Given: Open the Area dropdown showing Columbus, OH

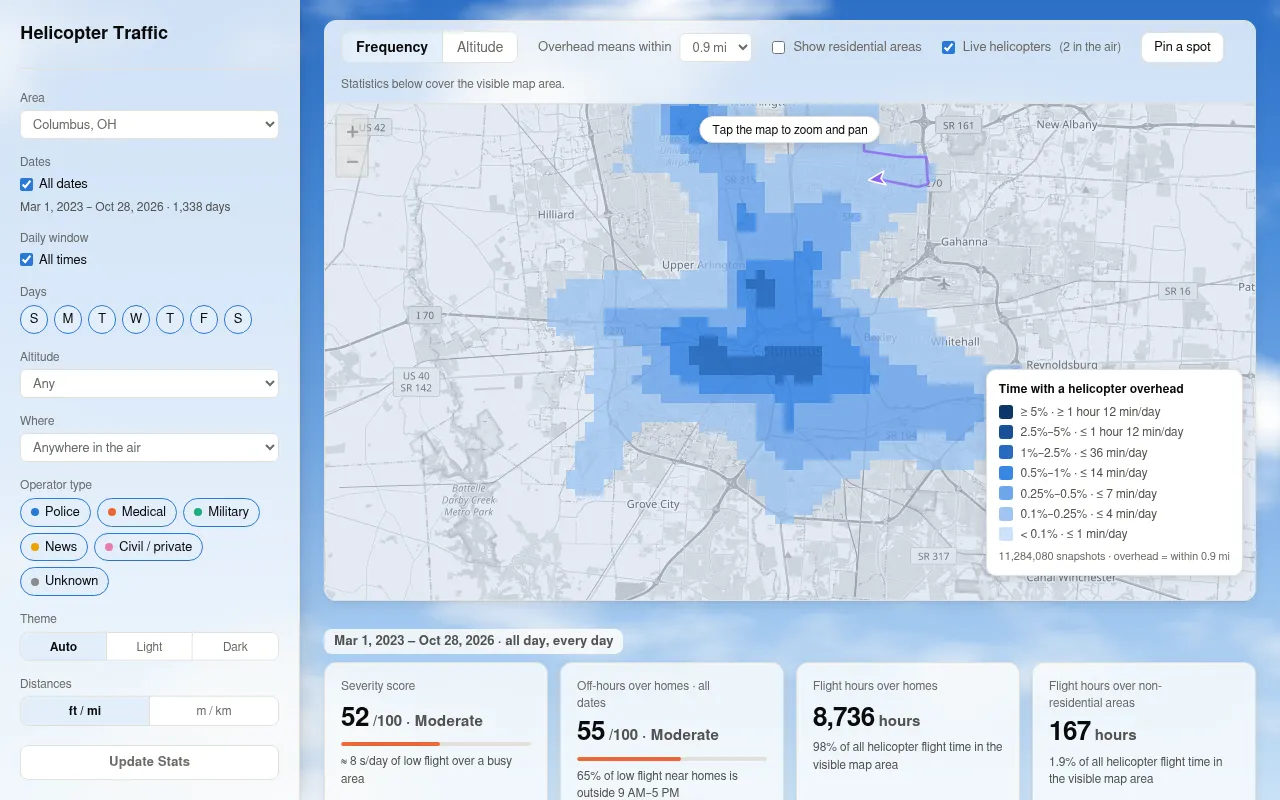Looking at the screenshot, I should pos(149,125).
